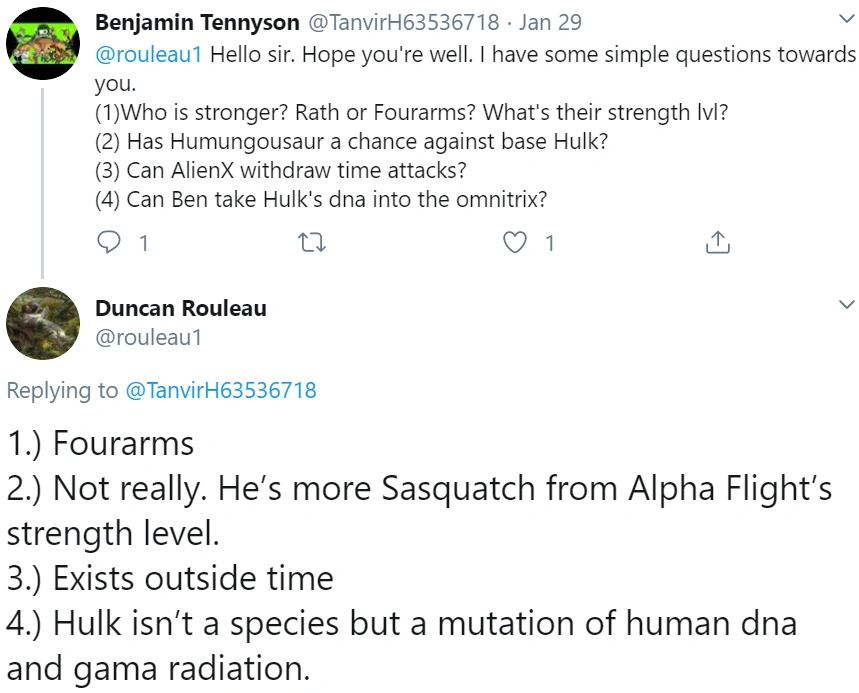Open the share tweet icon

pos(717,242)
